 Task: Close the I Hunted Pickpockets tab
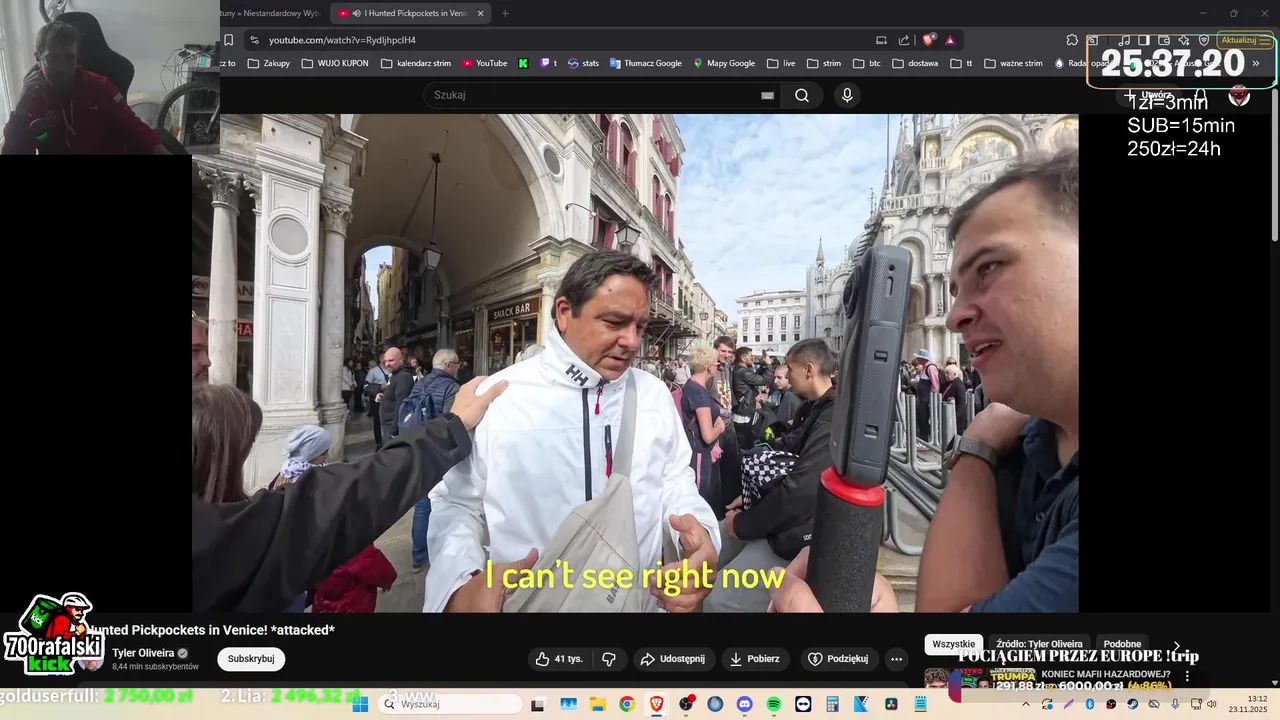(x=481, y=13)
